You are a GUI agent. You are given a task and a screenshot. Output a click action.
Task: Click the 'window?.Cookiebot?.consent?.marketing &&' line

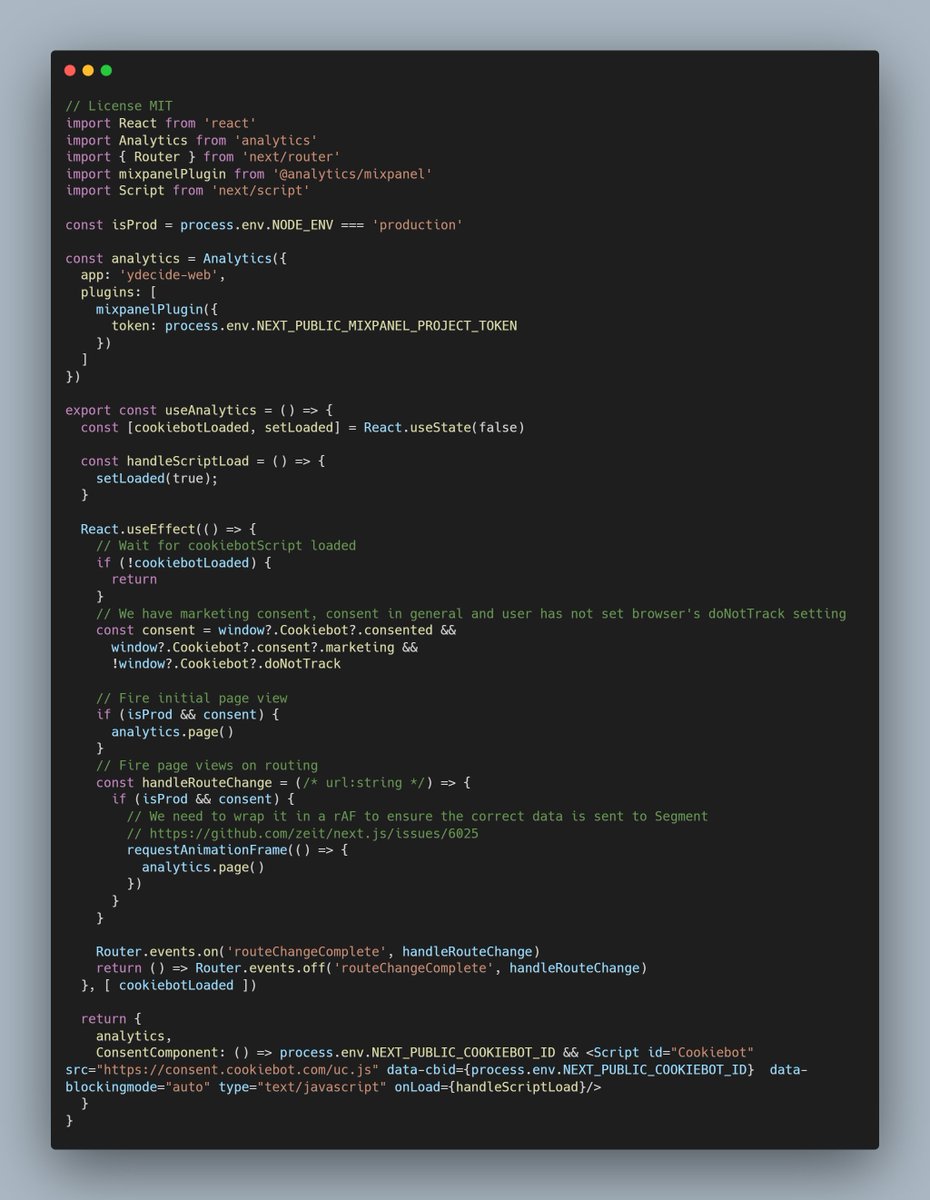(264, 647)
